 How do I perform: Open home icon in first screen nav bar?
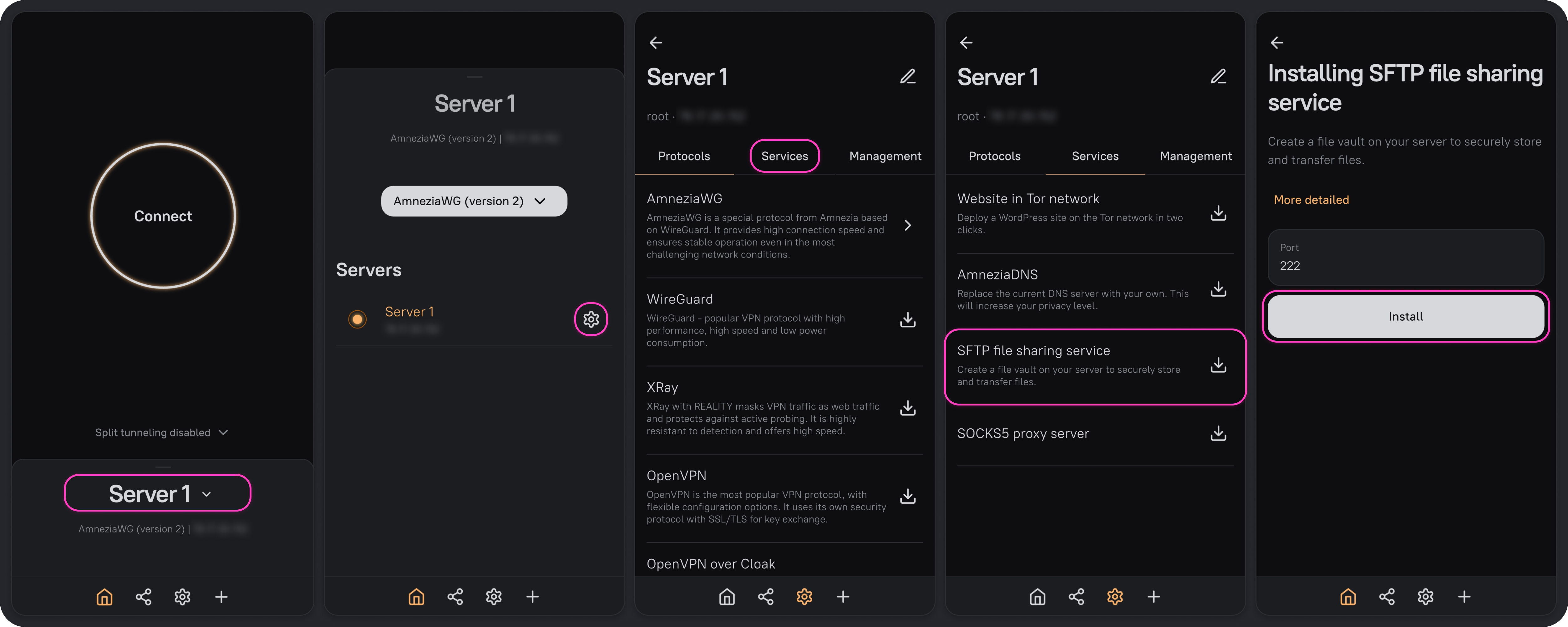click(x=105, y=597)
